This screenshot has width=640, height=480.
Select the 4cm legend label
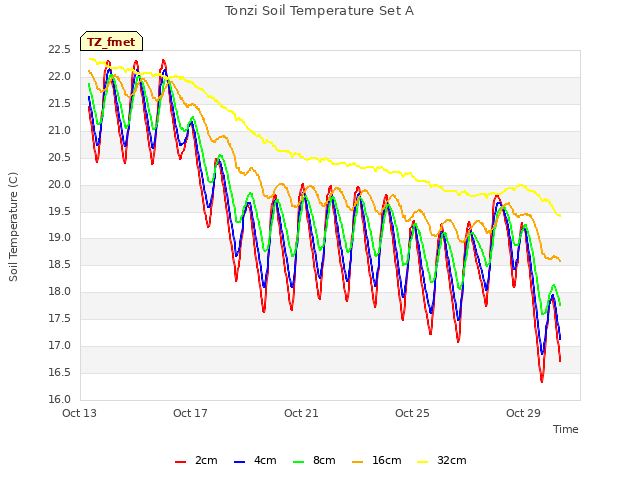point(265,460)
